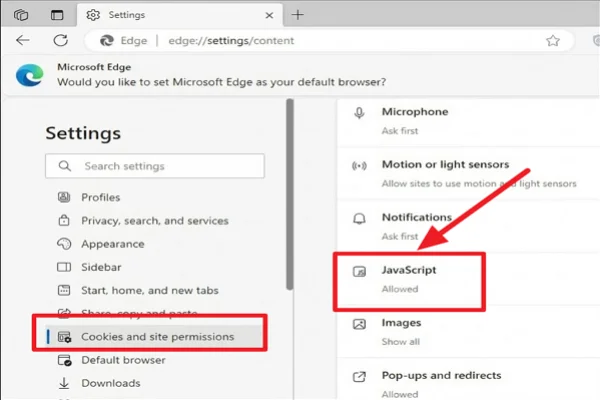Viewport: 600px width, 400px height.
Task: Click the default browser prompt text
Action: tap(222, 82)
